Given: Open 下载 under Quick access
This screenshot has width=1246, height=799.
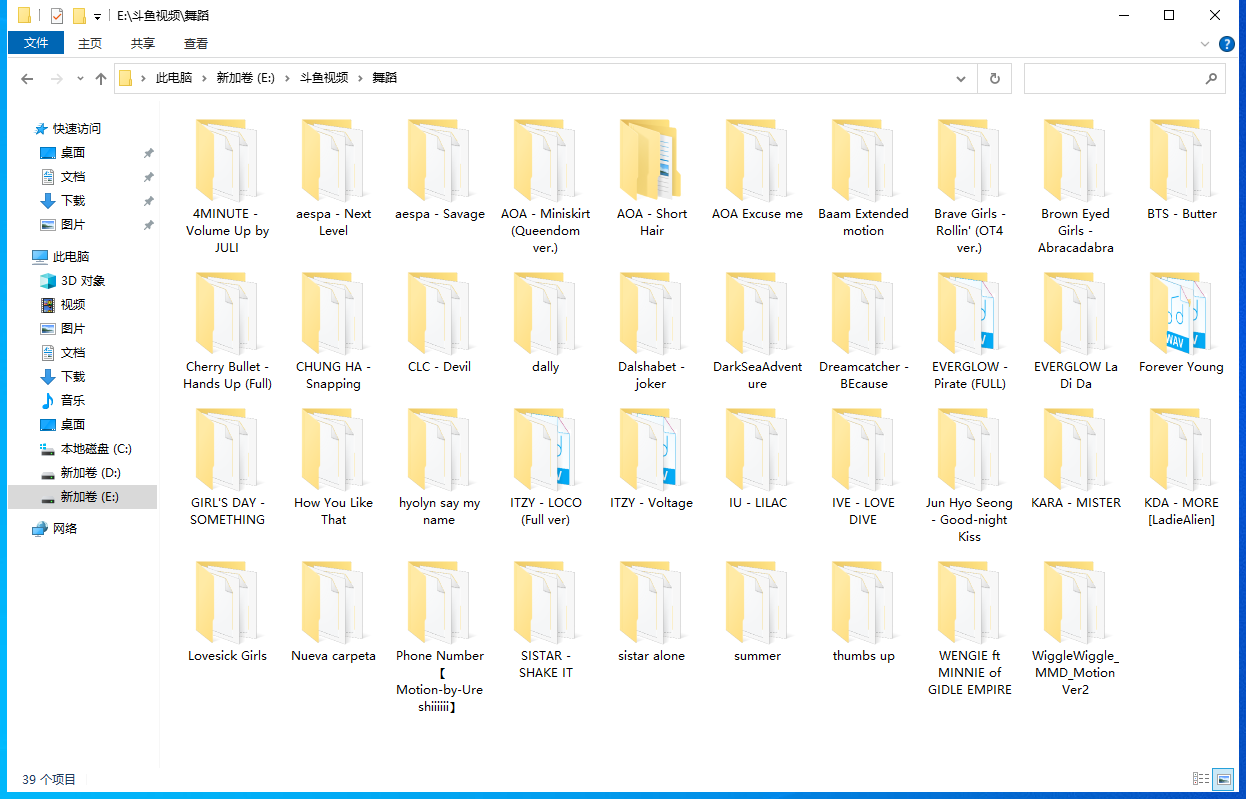Looking at the screenshot, I should [x=73, y=201].
